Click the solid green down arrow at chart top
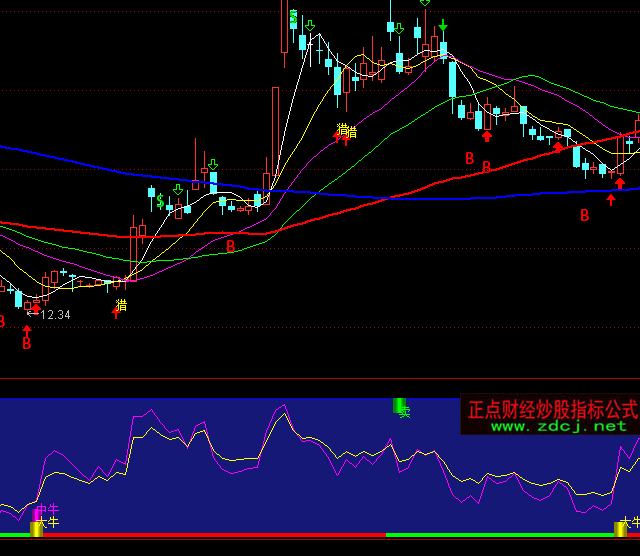This screenshot has width=640, height=556. (442, 24)
